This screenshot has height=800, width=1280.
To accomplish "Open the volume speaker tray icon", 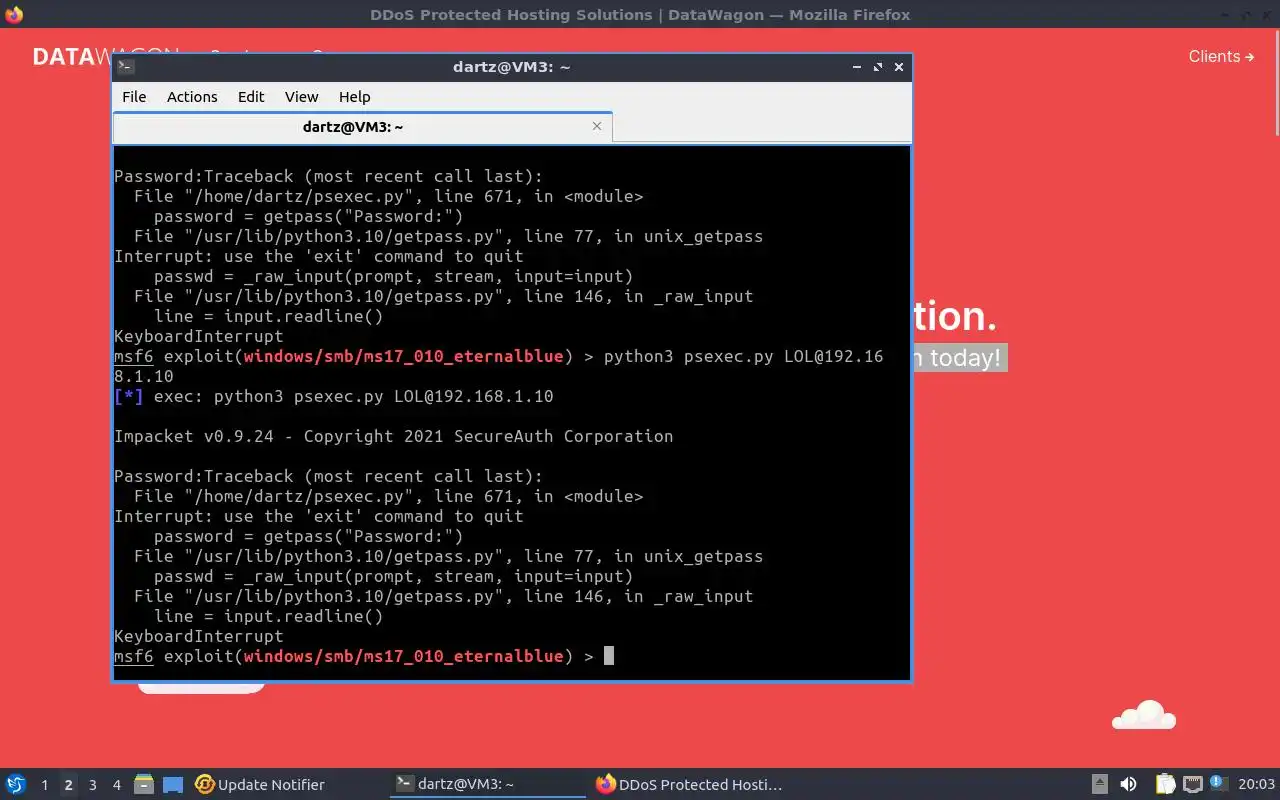I will coord(1128,784).
